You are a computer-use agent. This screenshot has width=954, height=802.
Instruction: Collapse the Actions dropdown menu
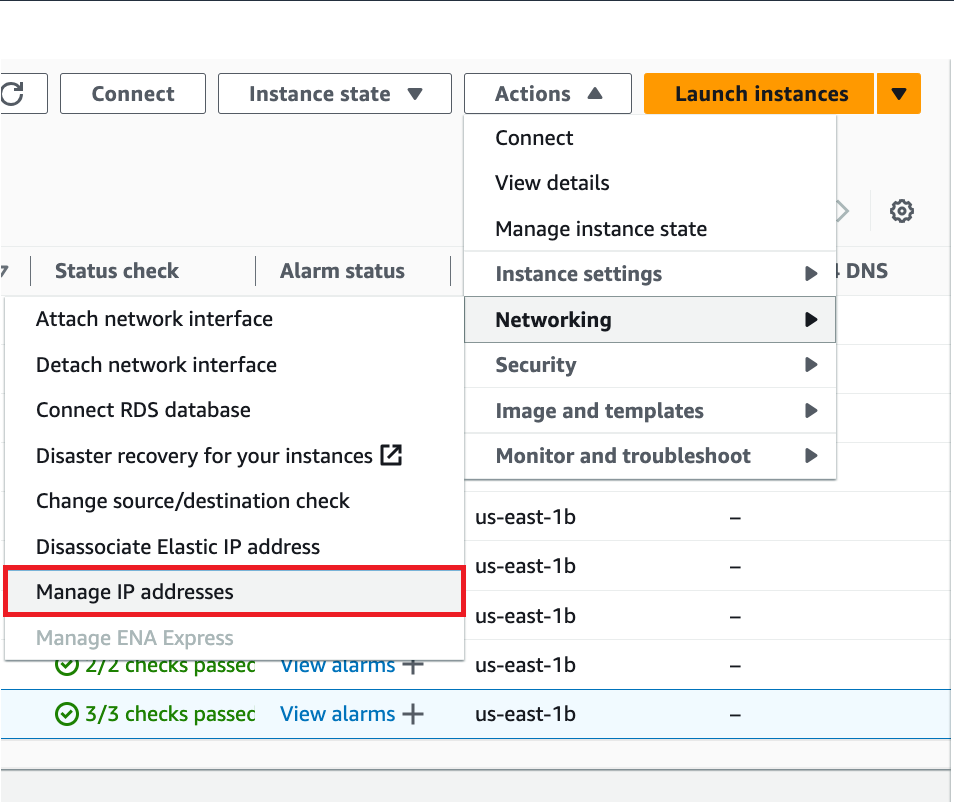click(x=548, y=94)
